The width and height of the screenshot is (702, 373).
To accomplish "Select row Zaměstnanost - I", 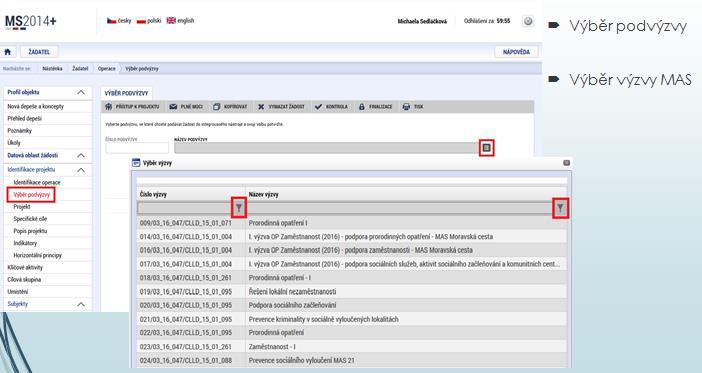I will click(352, 347).
